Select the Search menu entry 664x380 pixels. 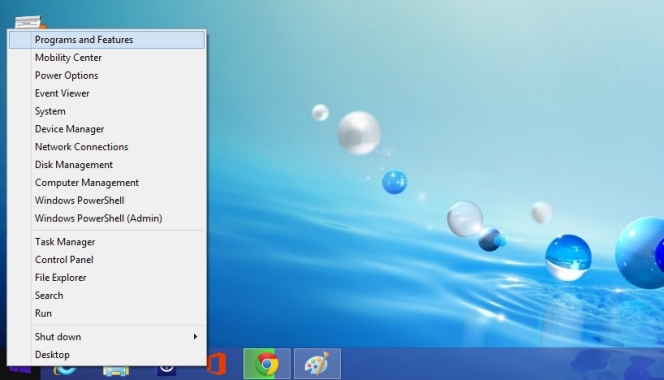107,295
